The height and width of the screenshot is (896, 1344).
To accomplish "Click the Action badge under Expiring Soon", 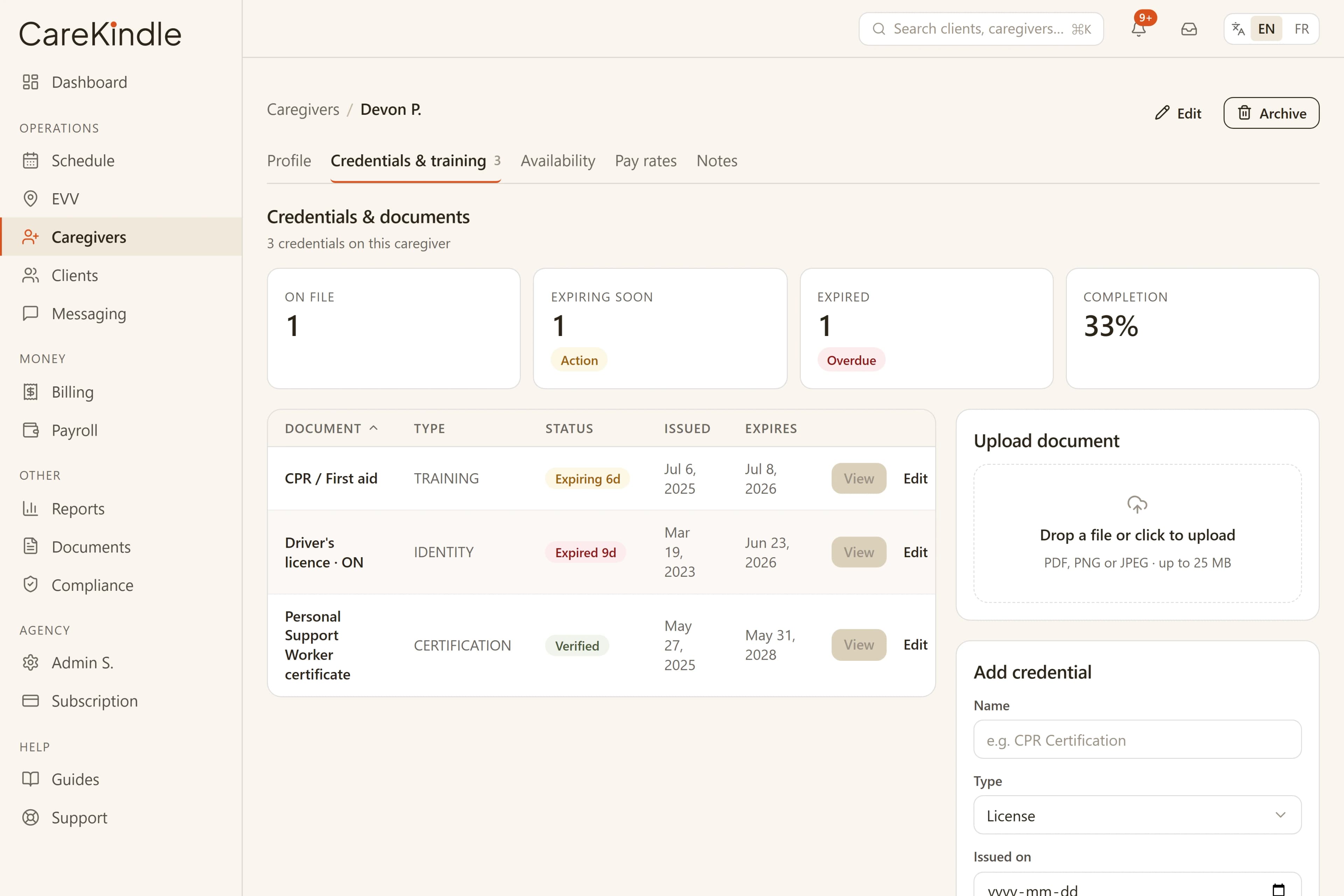I will tap(579, 360).
